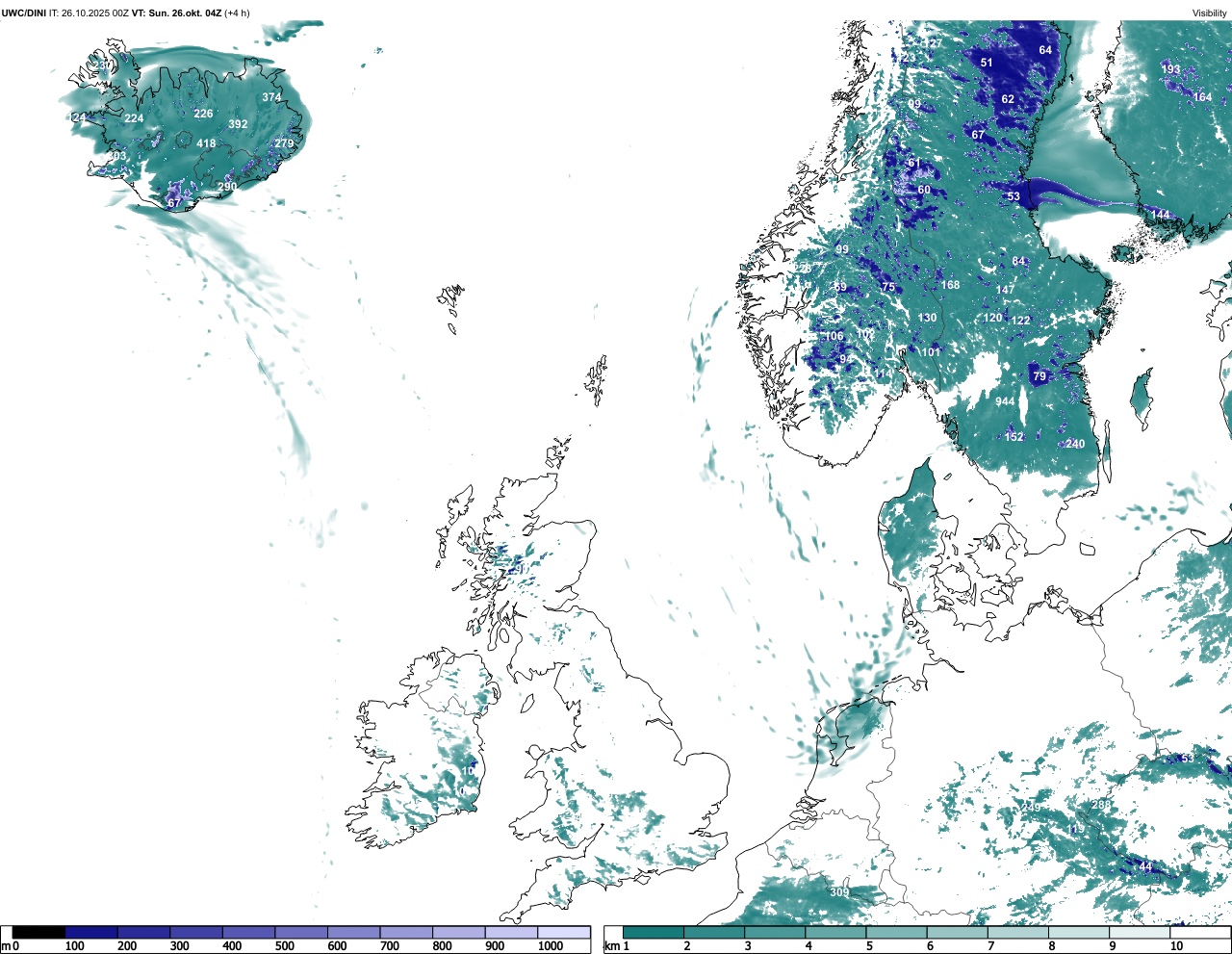
Task: Click the 374 value over Iceland
Action: 271,97
